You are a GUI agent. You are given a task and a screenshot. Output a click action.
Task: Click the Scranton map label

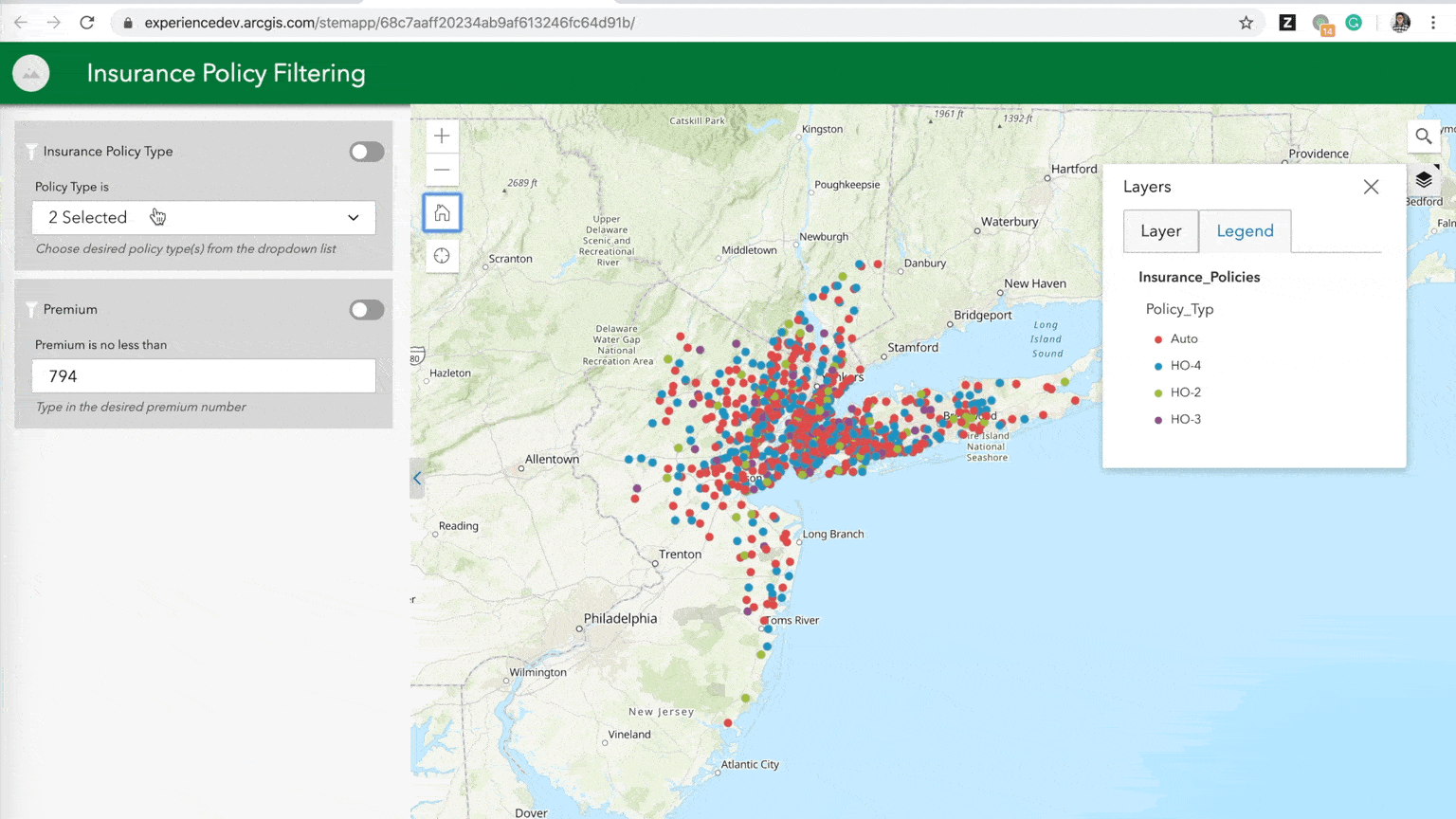coord(510,259)
